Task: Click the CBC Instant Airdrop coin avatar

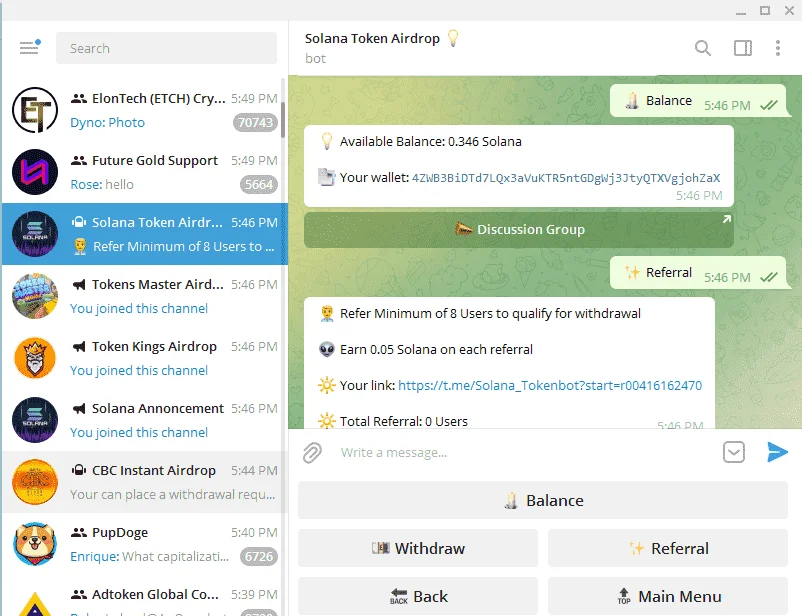Action: pos(35,482)
